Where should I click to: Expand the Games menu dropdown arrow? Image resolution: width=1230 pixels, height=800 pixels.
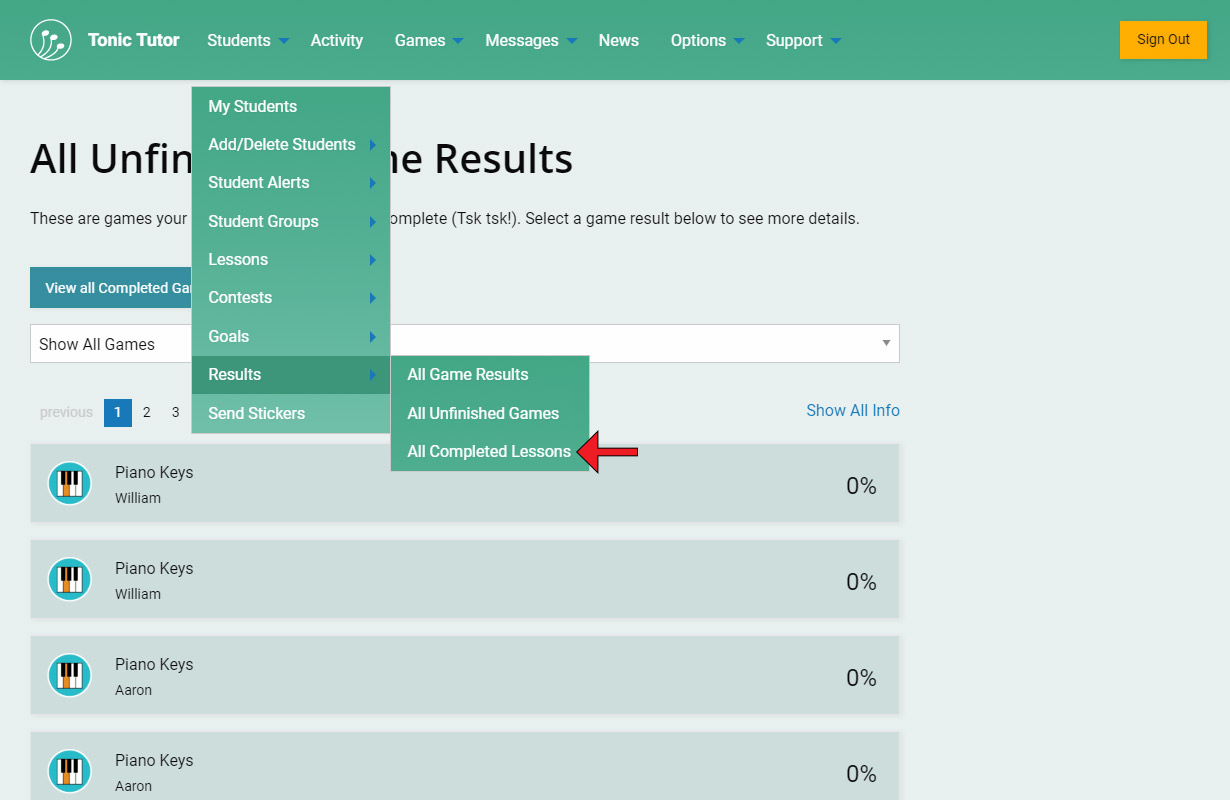(x=458, y=41)
